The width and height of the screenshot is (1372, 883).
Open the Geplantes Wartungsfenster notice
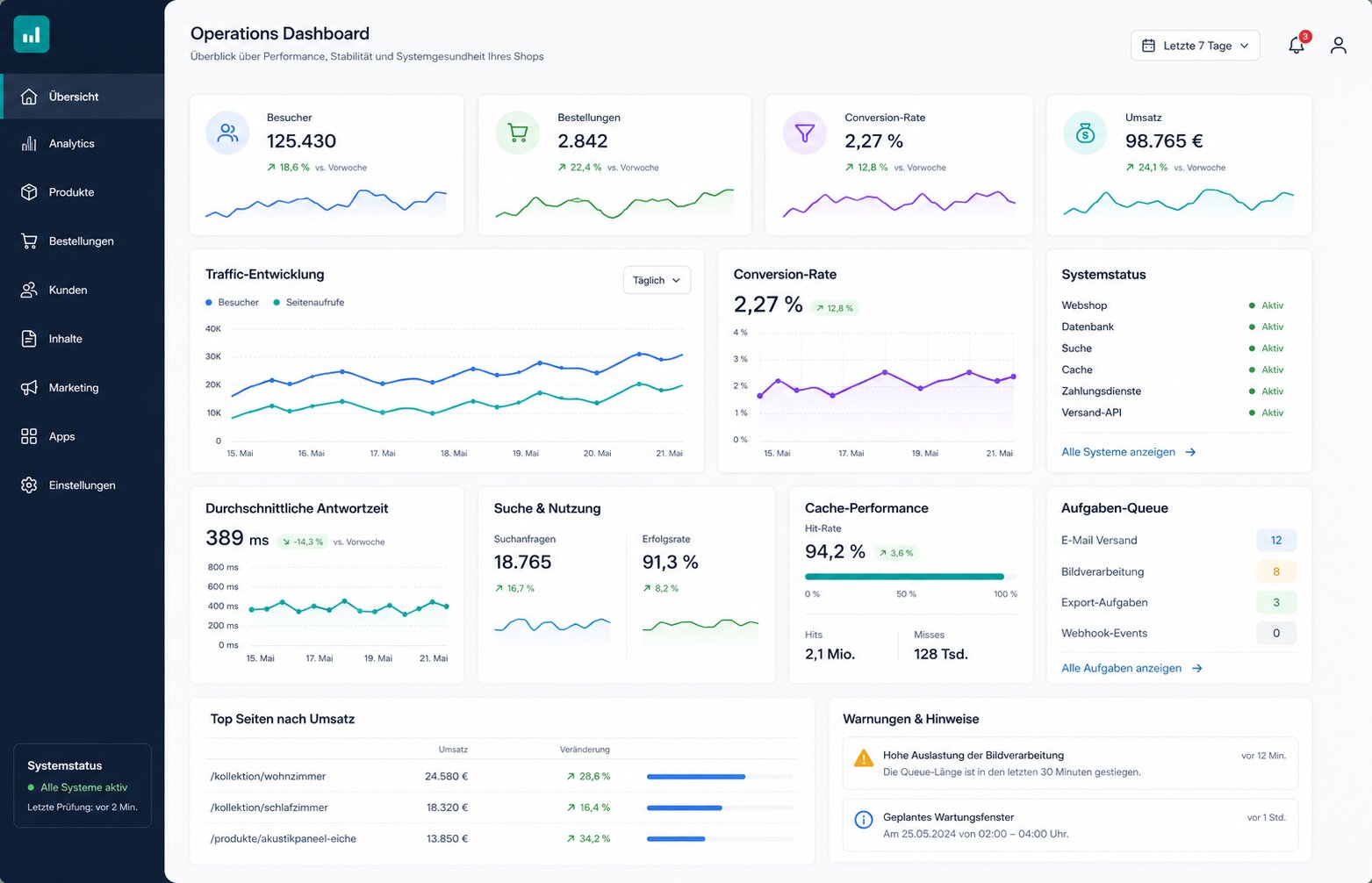click(x=1070, y=825)
